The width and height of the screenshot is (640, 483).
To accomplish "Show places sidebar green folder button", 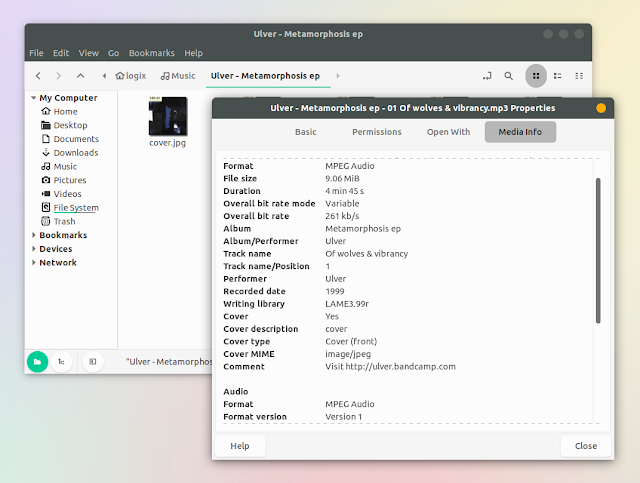I will tap(38, 362).
